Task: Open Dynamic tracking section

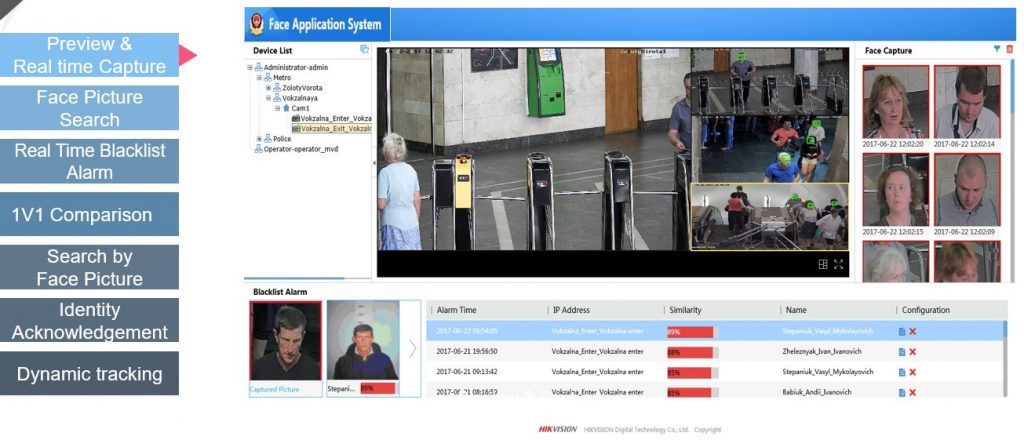Action: click(x=89, y=373)
